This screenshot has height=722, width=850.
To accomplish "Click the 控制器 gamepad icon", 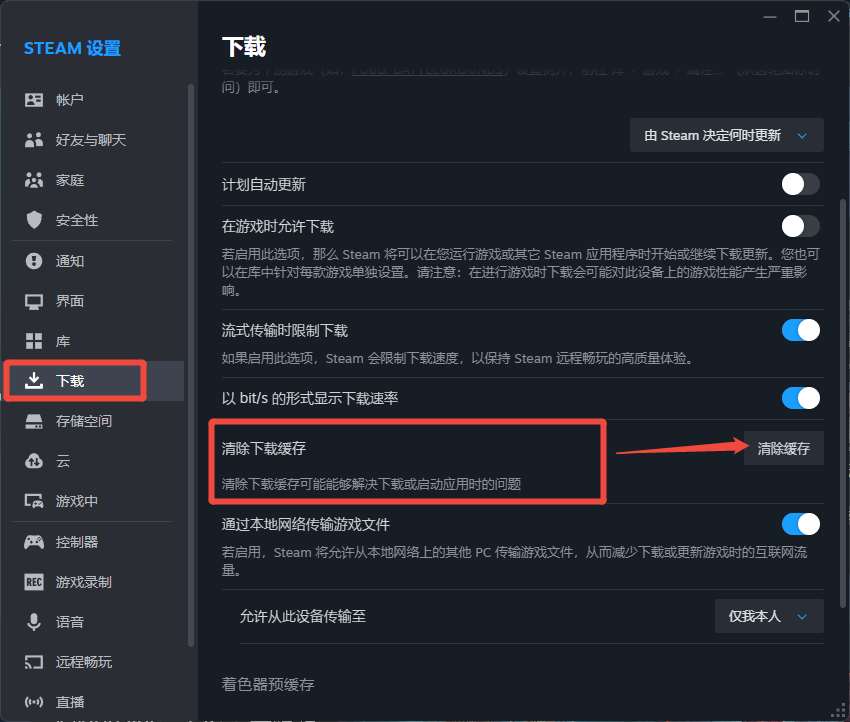I will [x=34, y=542].
